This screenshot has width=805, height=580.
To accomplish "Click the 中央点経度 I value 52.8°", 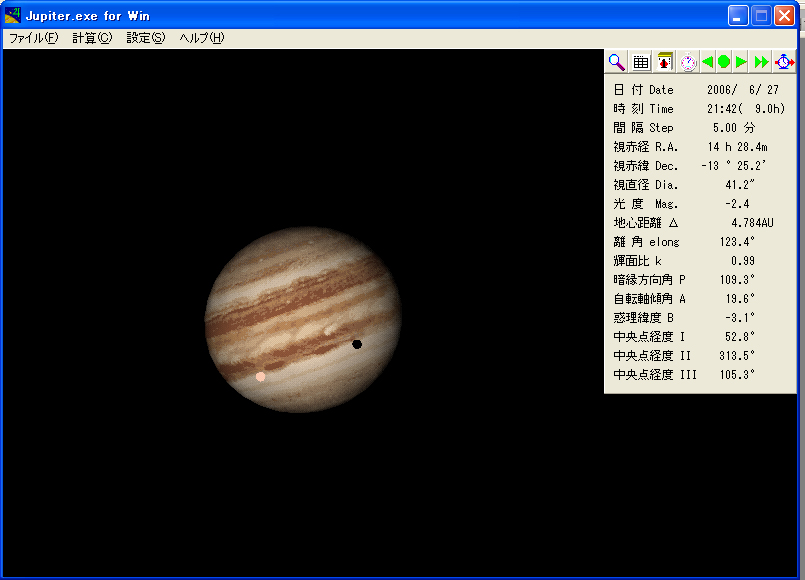I will [x=740, y=337].
